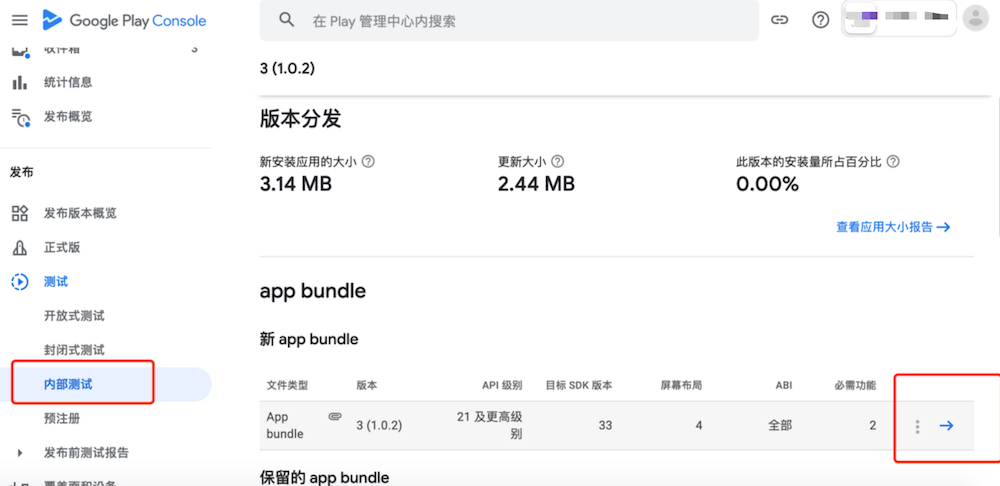Expand the 发布前测试报告 section

20,453
